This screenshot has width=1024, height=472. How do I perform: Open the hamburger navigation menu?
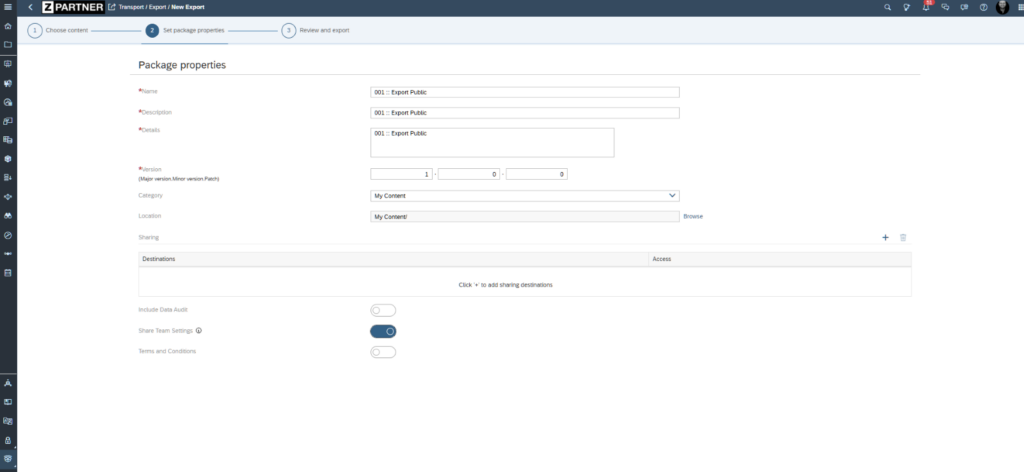8,7
